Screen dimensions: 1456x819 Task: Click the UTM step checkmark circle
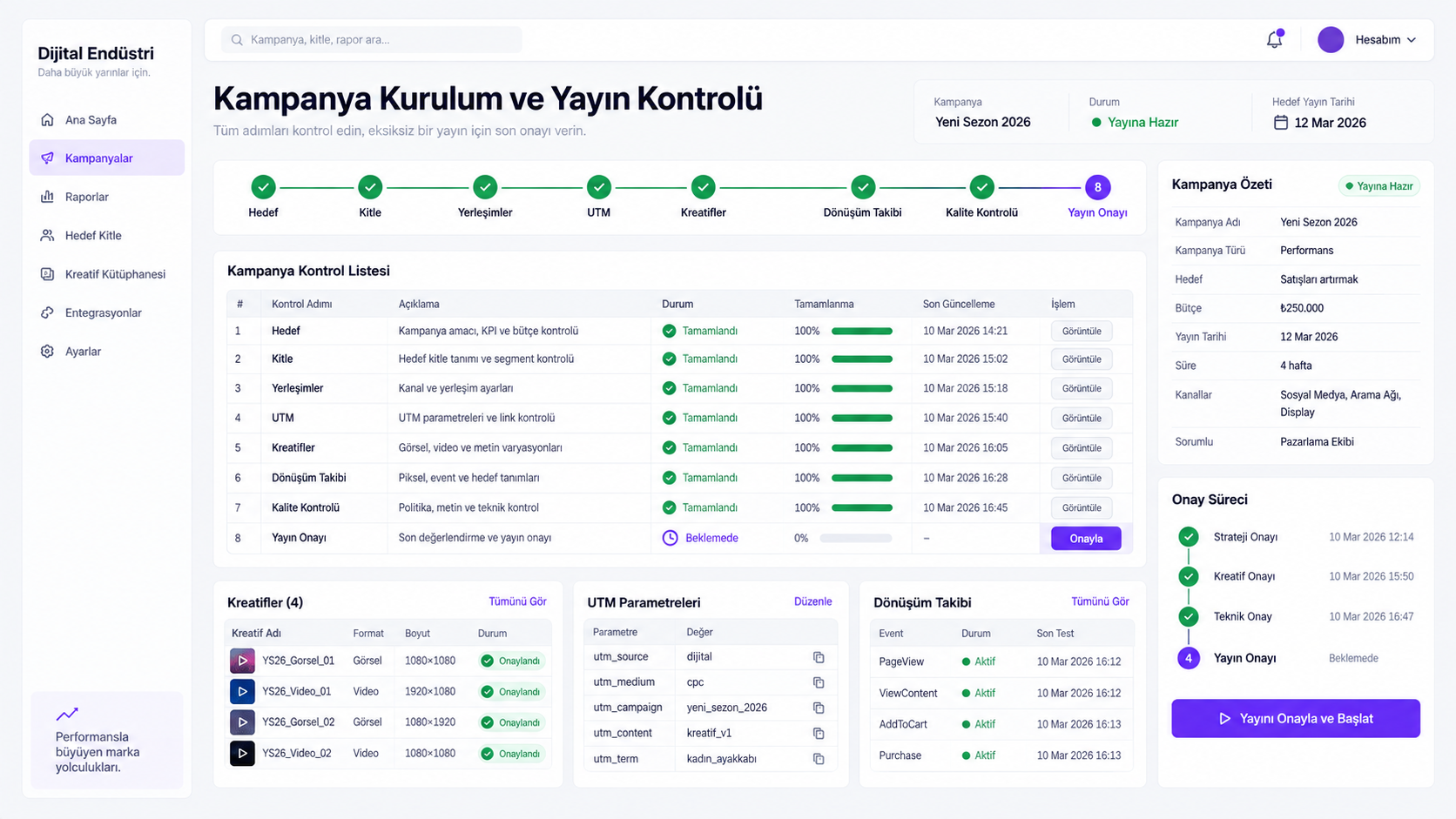(598, 186)
